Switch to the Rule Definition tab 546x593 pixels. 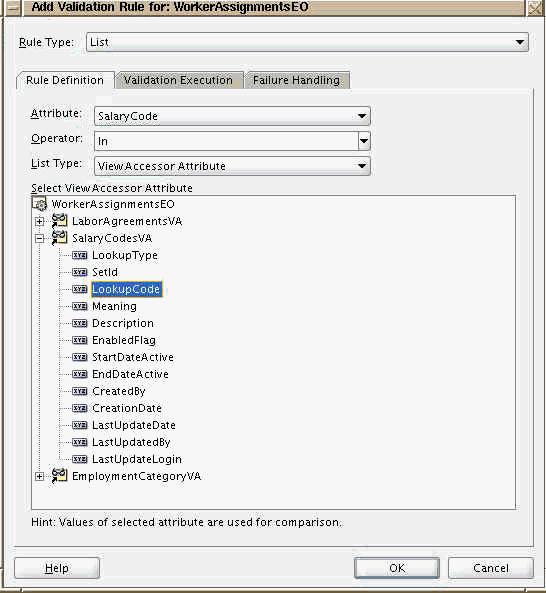(x=65, y=80)
